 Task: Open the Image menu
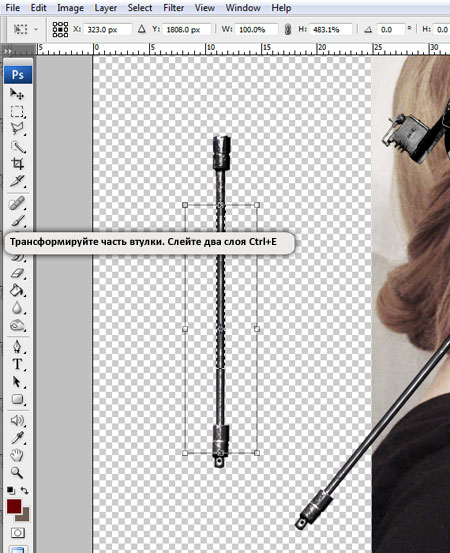[x=70, y=8]
